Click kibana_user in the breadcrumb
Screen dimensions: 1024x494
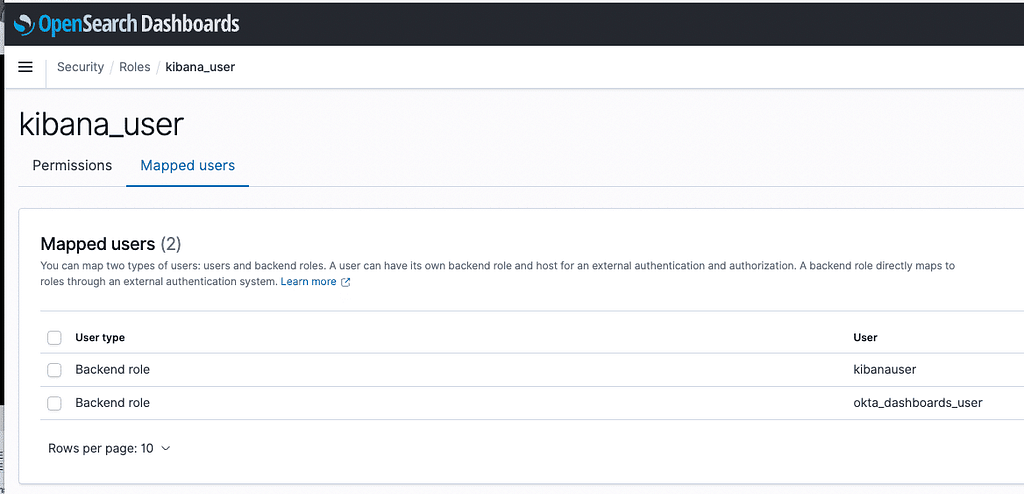tap(200, 67)
